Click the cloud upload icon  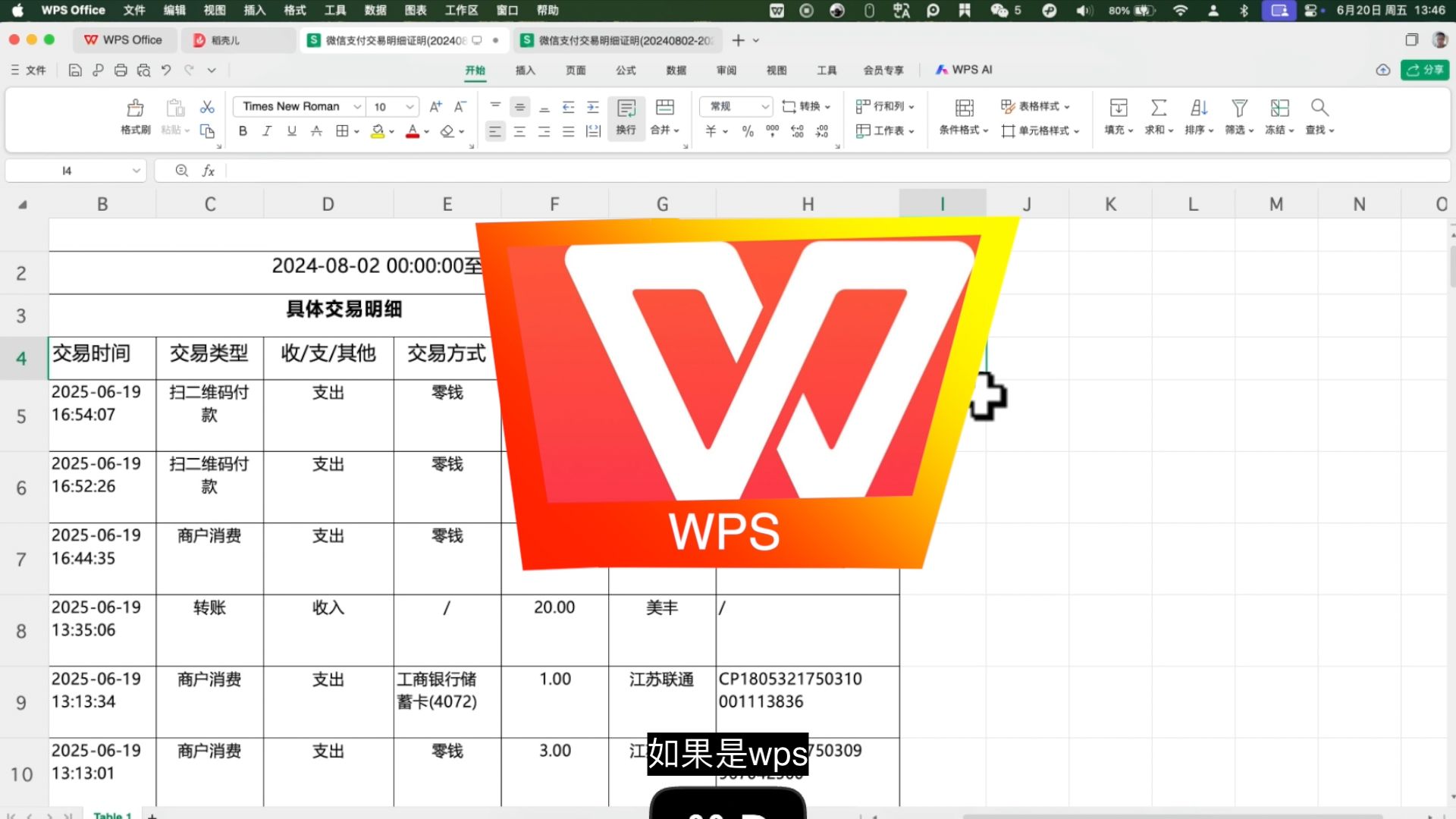point(1383,70)
